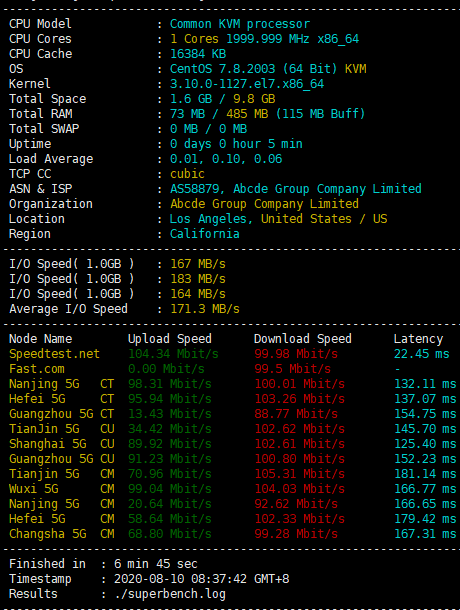Click the first I/O speed '167 MB/s'
The height and width of the screenshot is (610, 460).
point(198,264)
